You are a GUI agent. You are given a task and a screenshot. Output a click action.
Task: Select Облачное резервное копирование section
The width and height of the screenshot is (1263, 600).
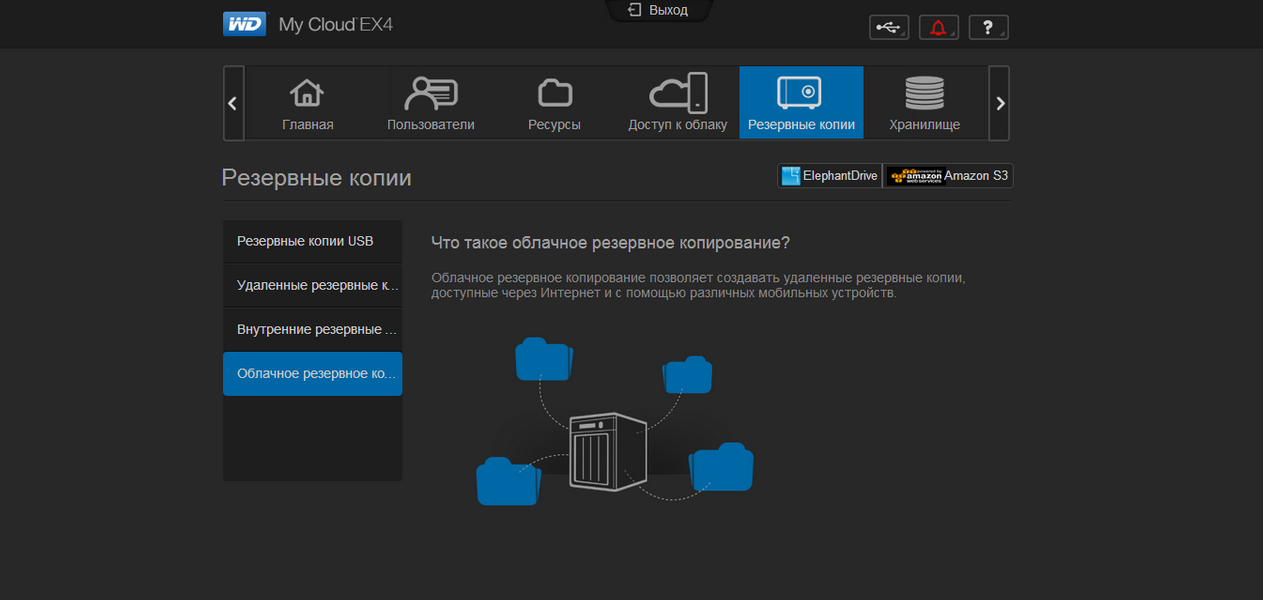point(312,373)
